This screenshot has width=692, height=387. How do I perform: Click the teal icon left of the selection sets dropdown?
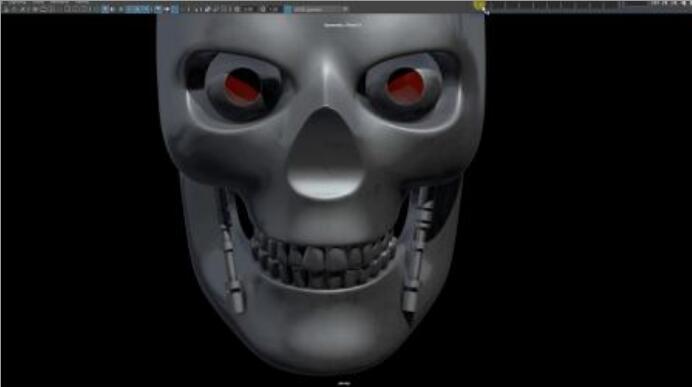pos(288,9)
